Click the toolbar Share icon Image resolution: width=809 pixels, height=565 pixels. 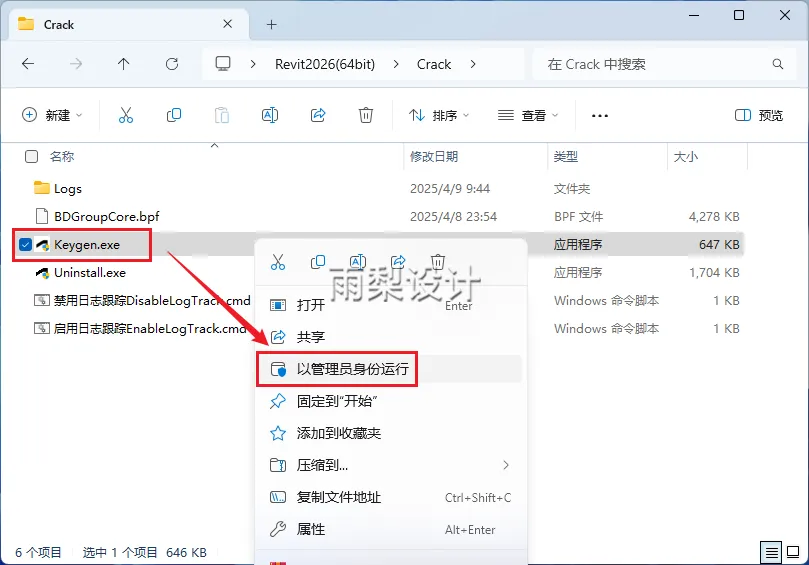318,115
